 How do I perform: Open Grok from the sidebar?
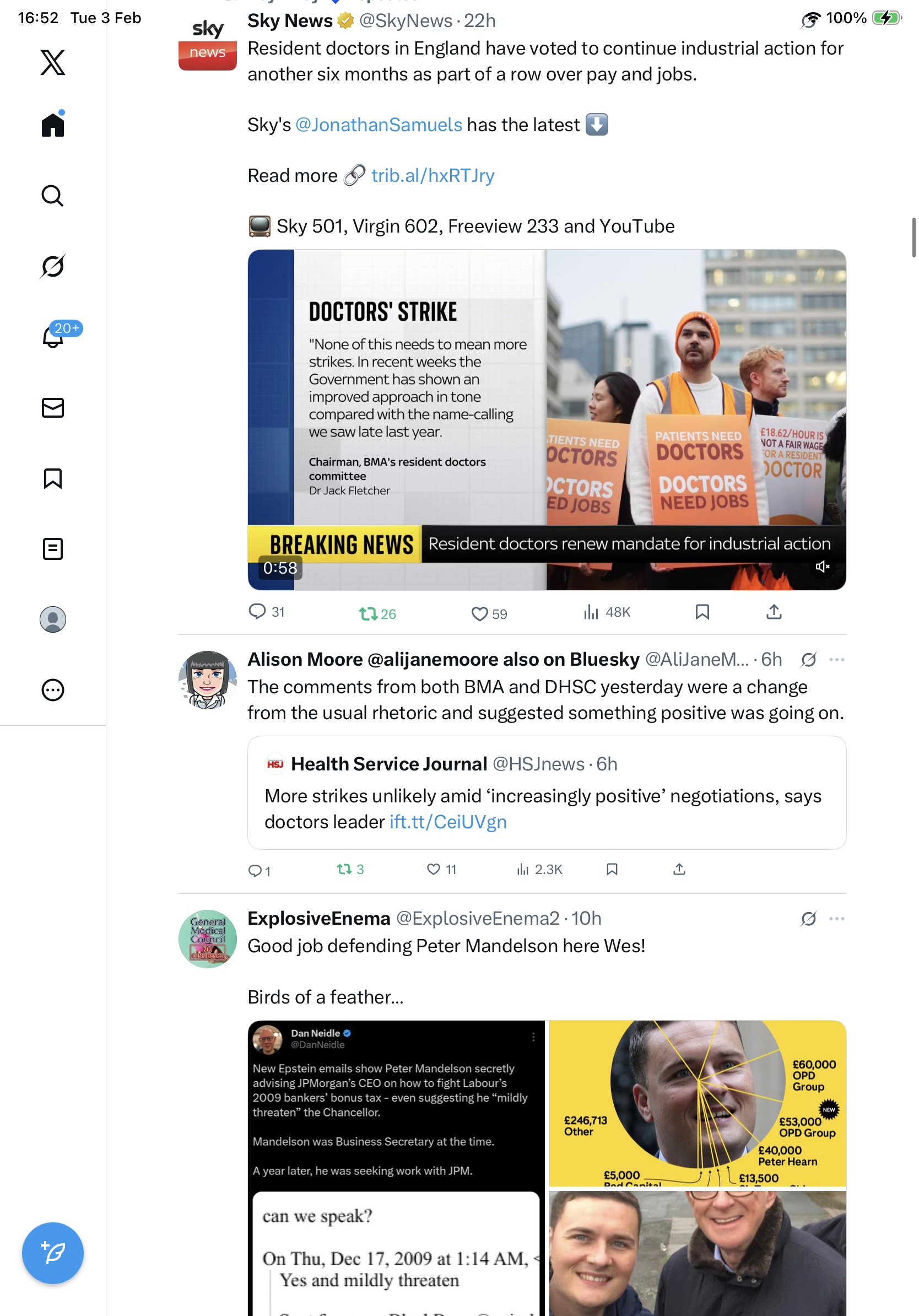53,266
